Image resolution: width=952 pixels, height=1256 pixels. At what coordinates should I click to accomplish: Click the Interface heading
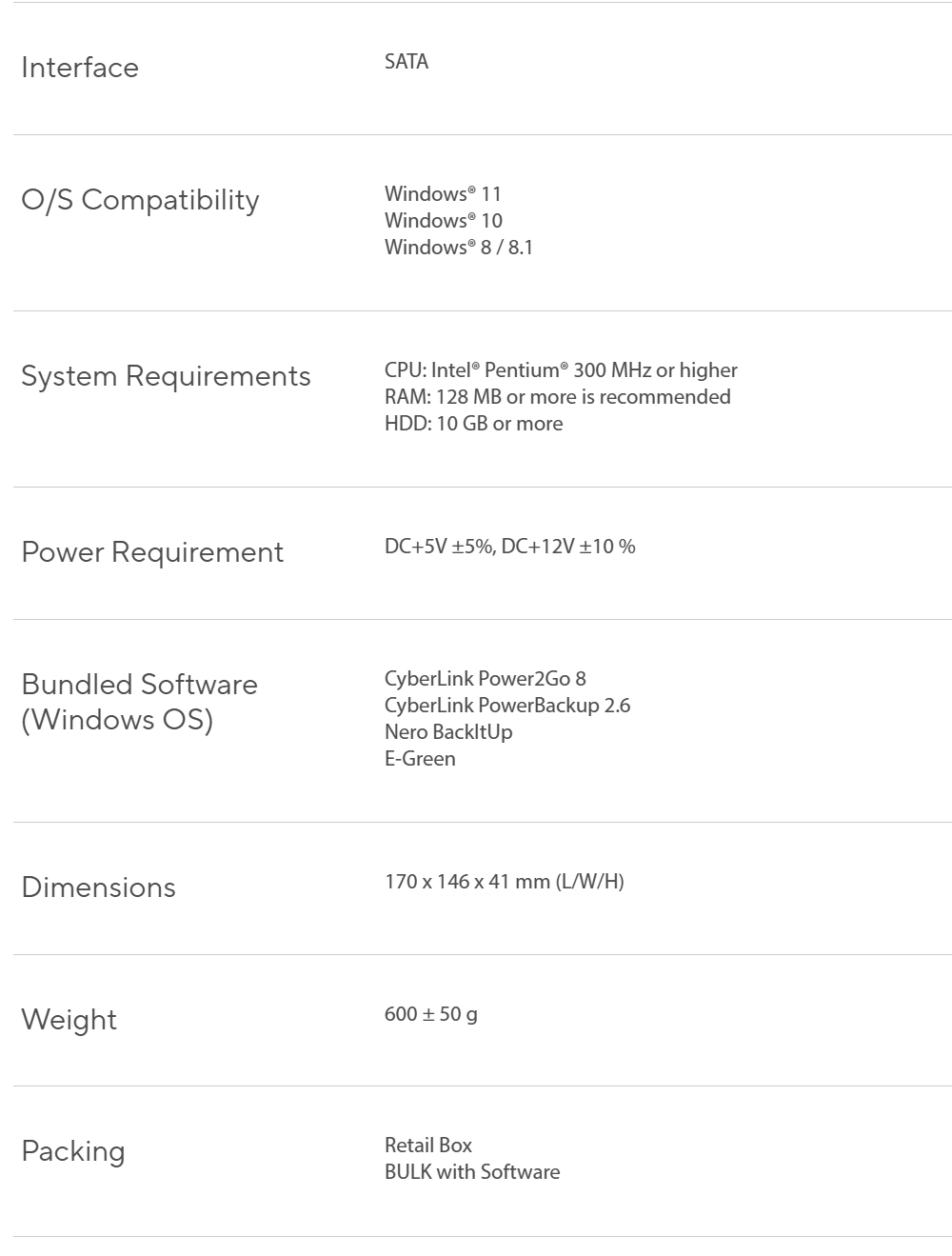tap(80, 68)
